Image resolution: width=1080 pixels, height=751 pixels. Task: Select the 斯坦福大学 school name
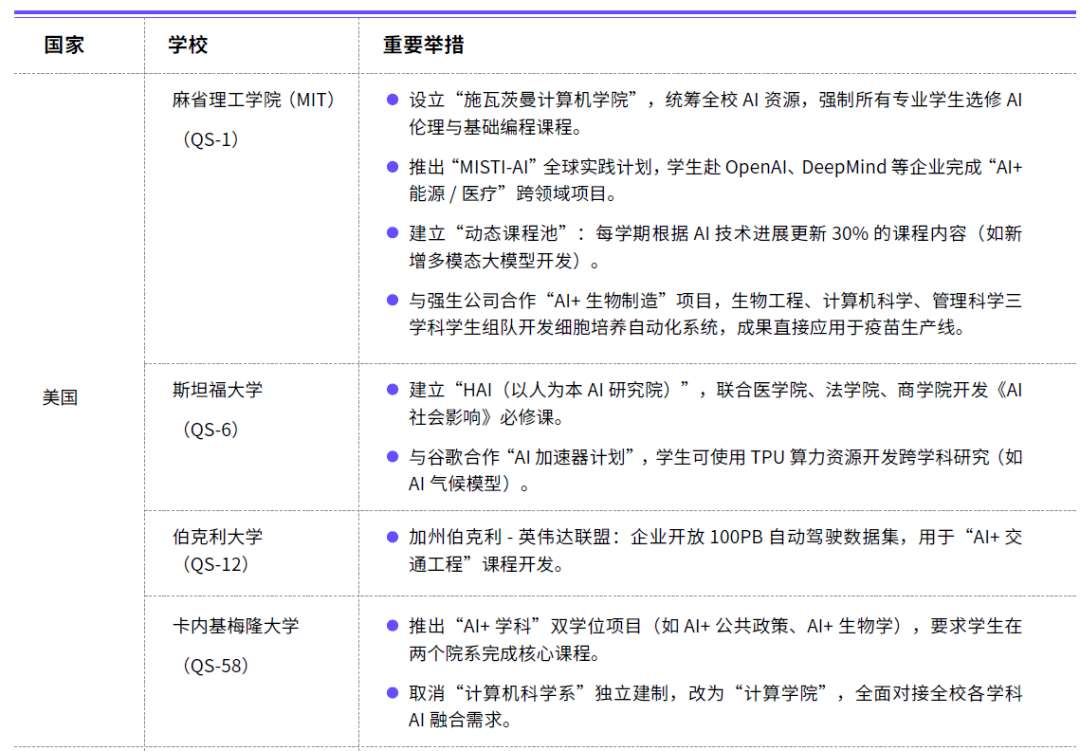point(217,390)
